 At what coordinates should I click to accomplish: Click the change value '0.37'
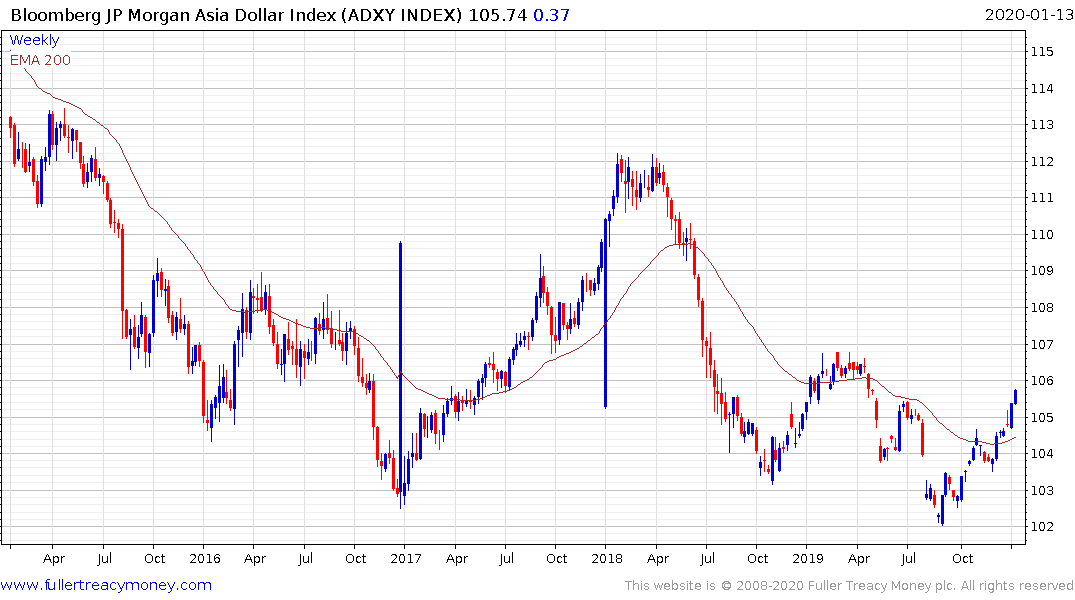tap(551, 15)
